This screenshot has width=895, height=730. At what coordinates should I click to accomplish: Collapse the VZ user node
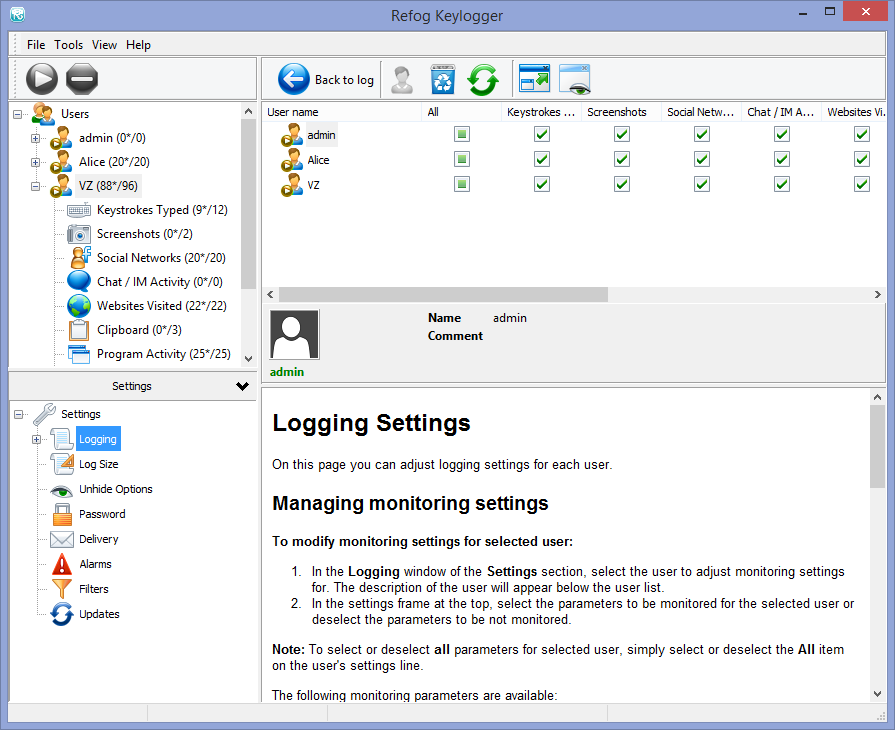(35, 186)
